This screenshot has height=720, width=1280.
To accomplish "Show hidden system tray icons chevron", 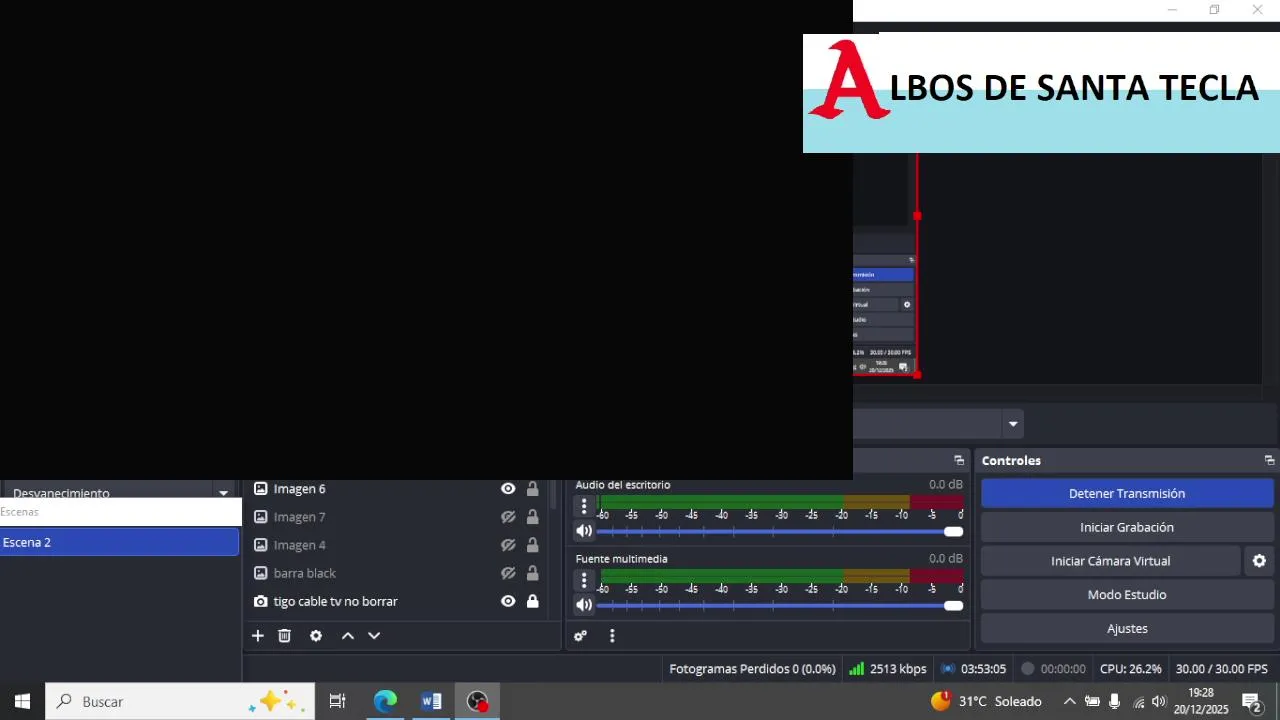I will (x=1069, y=702).
